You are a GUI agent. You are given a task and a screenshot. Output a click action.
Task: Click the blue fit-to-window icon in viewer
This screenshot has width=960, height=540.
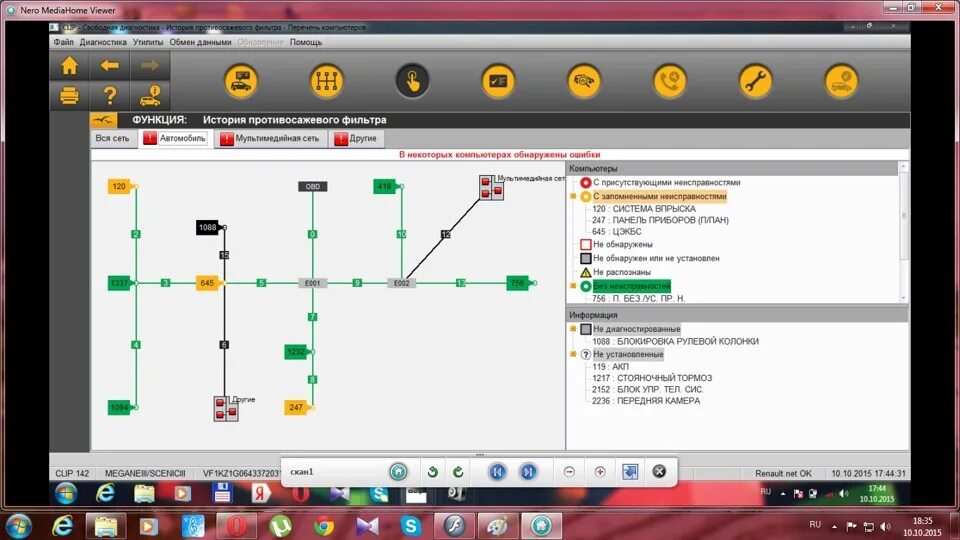point(630,471)
